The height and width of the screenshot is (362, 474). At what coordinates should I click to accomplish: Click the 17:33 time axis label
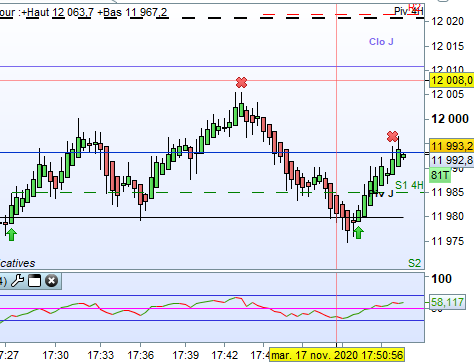pos(100,355)
